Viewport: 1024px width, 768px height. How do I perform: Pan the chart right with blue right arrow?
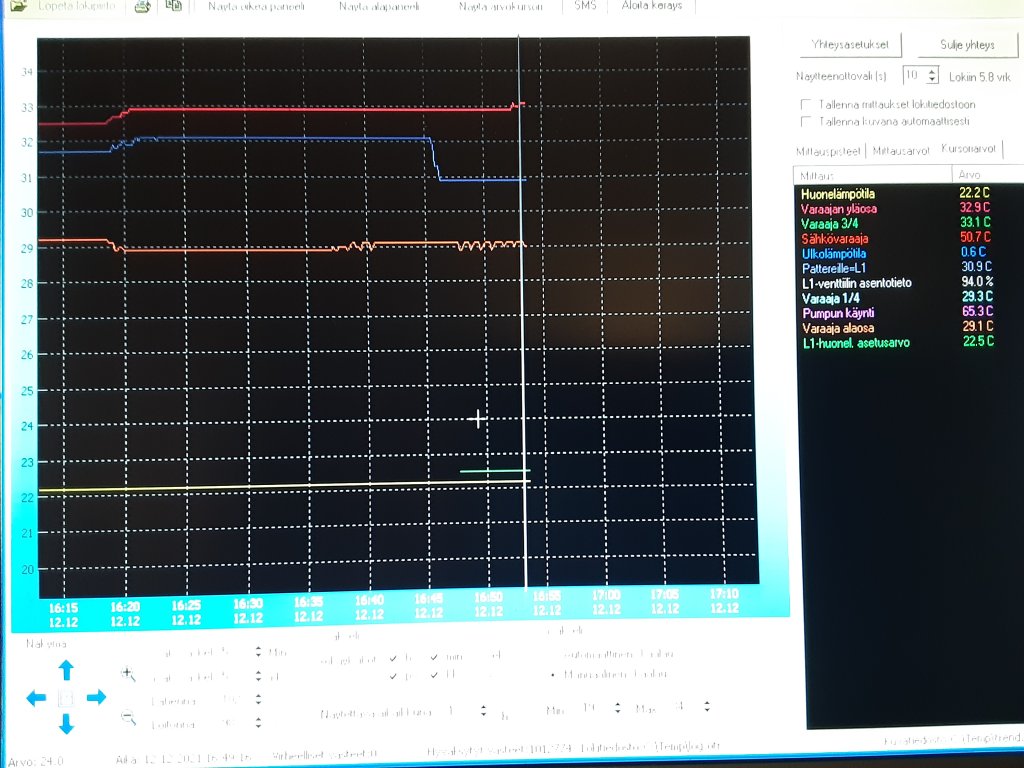coord(96,698)
